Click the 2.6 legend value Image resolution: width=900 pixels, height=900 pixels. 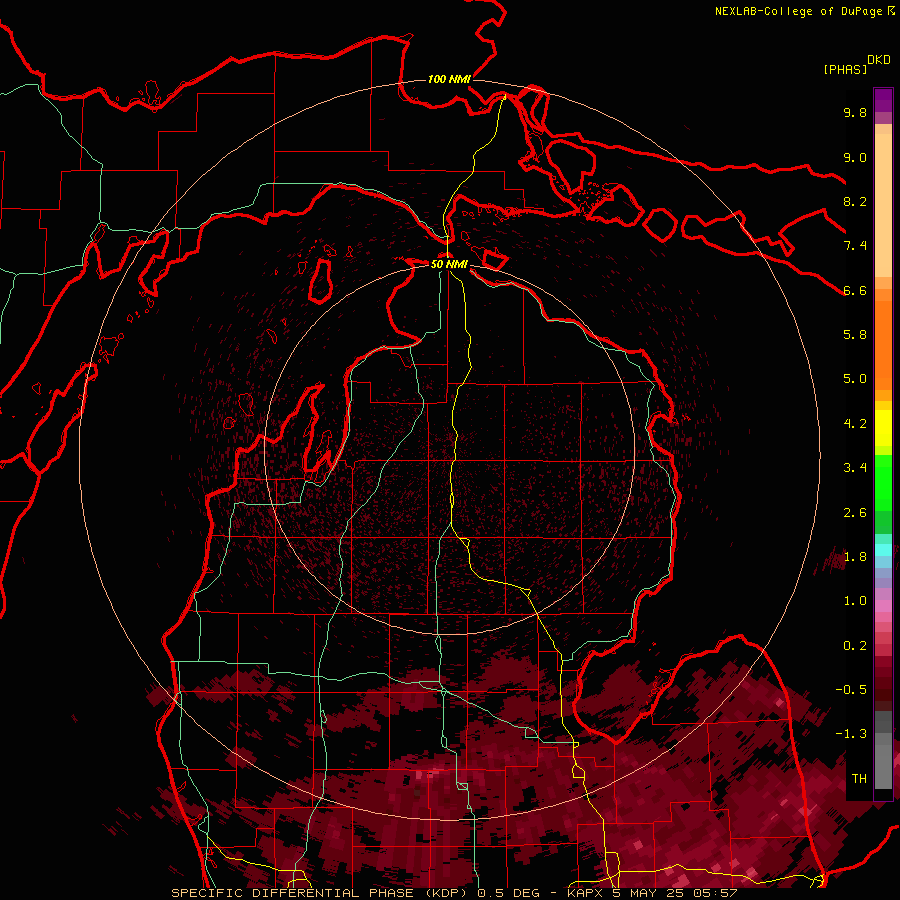(855, 513)
